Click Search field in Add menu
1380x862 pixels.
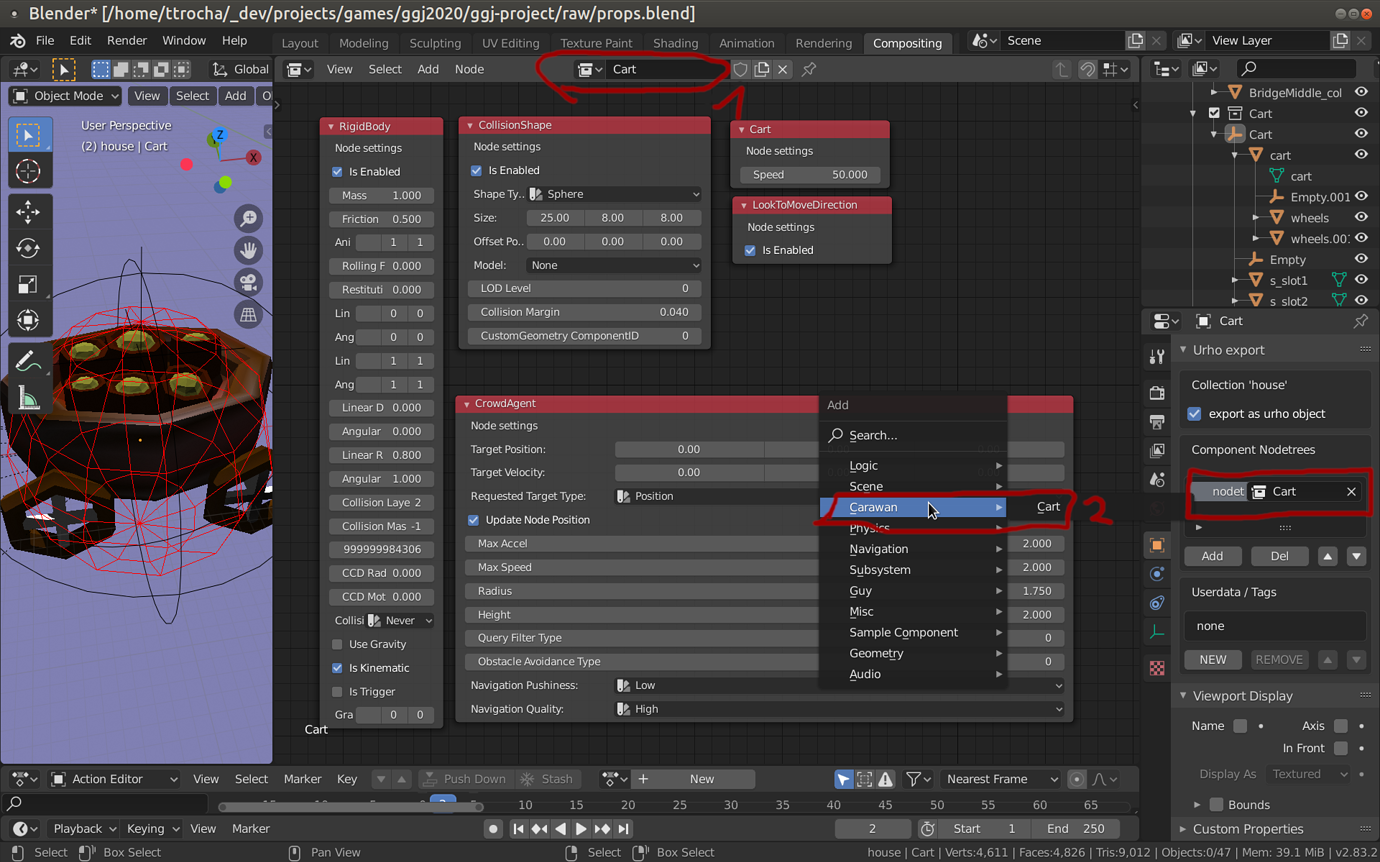coord(913,435)
